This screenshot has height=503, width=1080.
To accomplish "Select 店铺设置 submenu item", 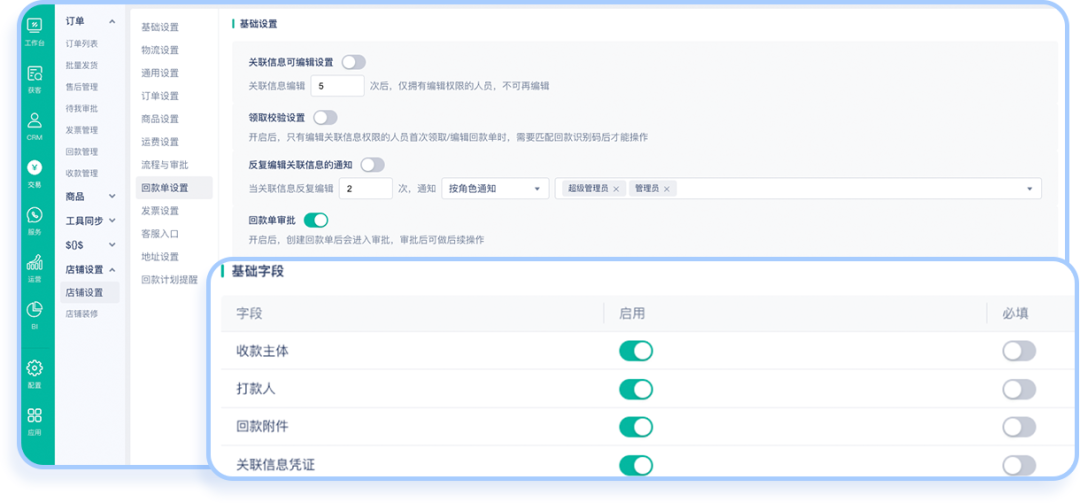I will [90, 292].
